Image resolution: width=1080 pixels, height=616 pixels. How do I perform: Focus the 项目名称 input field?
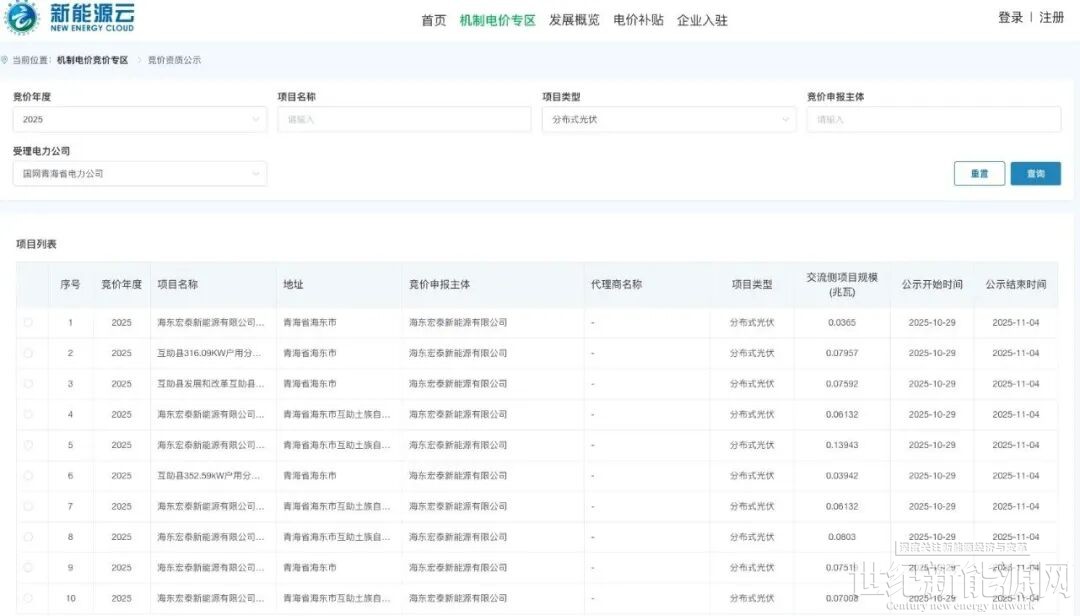404,120
